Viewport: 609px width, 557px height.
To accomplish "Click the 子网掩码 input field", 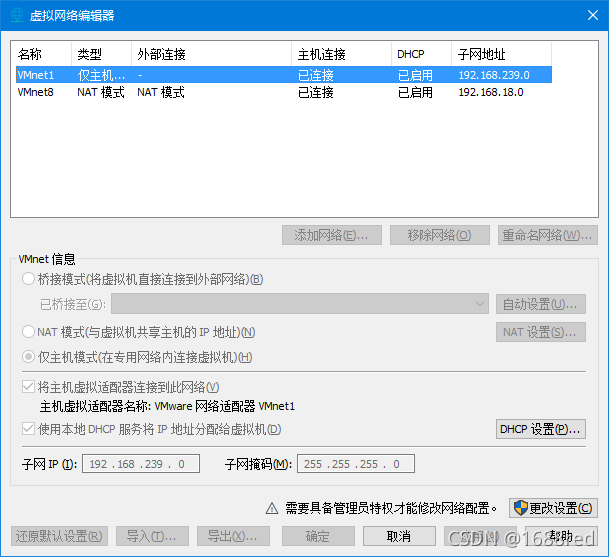I will (x=356, y=464).
